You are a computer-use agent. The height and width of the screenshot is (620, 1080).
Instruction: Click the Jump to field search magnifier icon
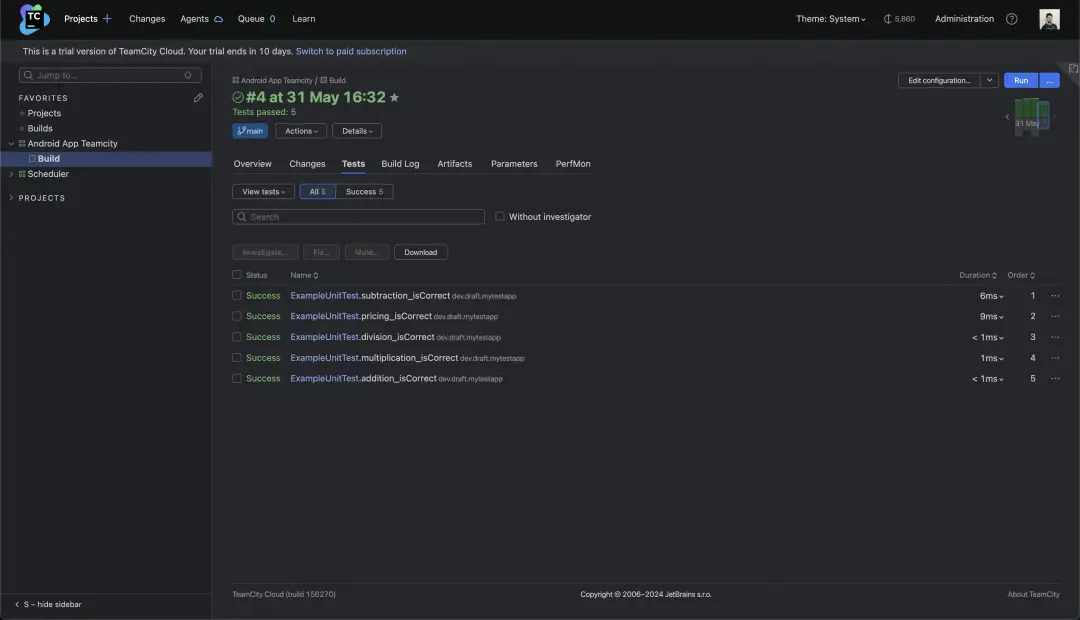click(x=28, y=75)
